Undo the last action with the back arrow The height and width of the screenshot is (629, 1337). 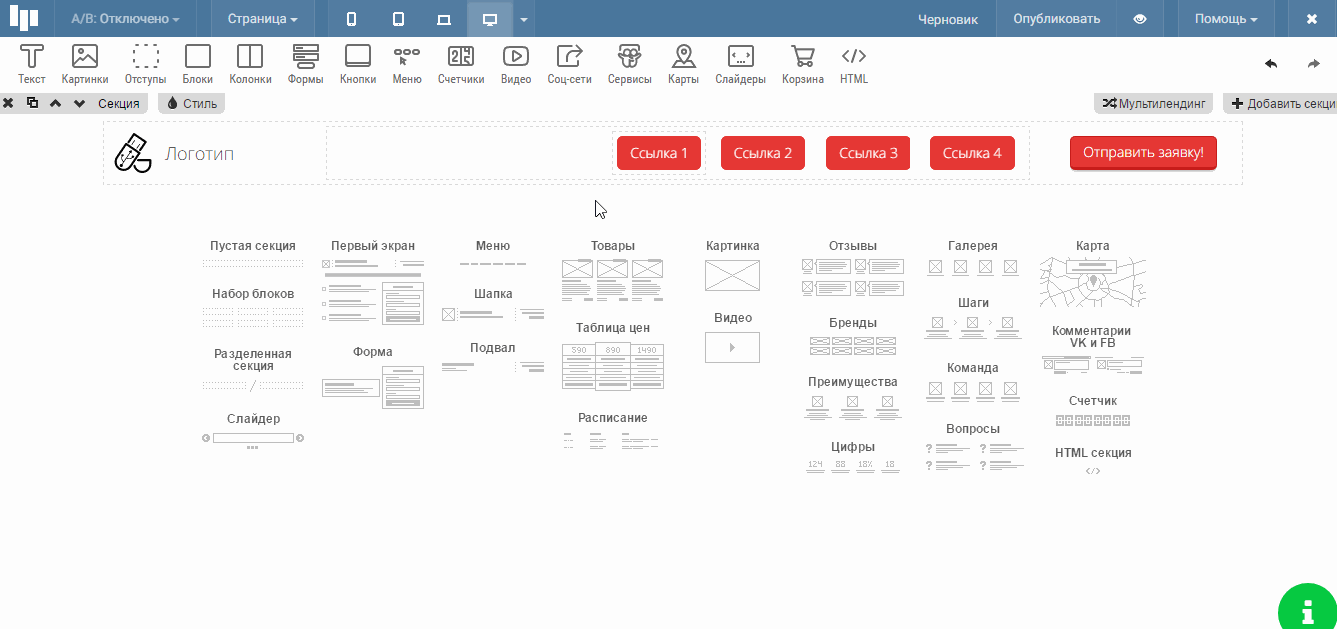[1271, 64]
